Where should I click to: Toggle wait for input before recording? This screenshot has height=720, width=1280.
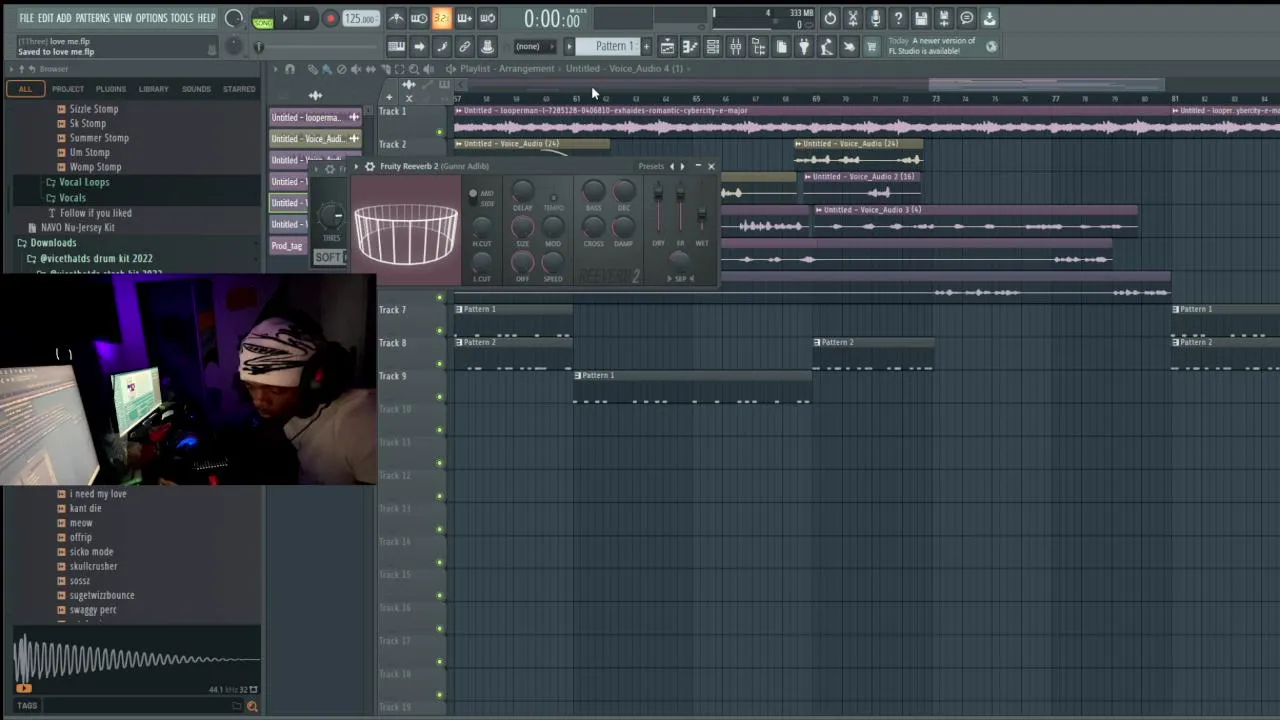tap(419, 18)
